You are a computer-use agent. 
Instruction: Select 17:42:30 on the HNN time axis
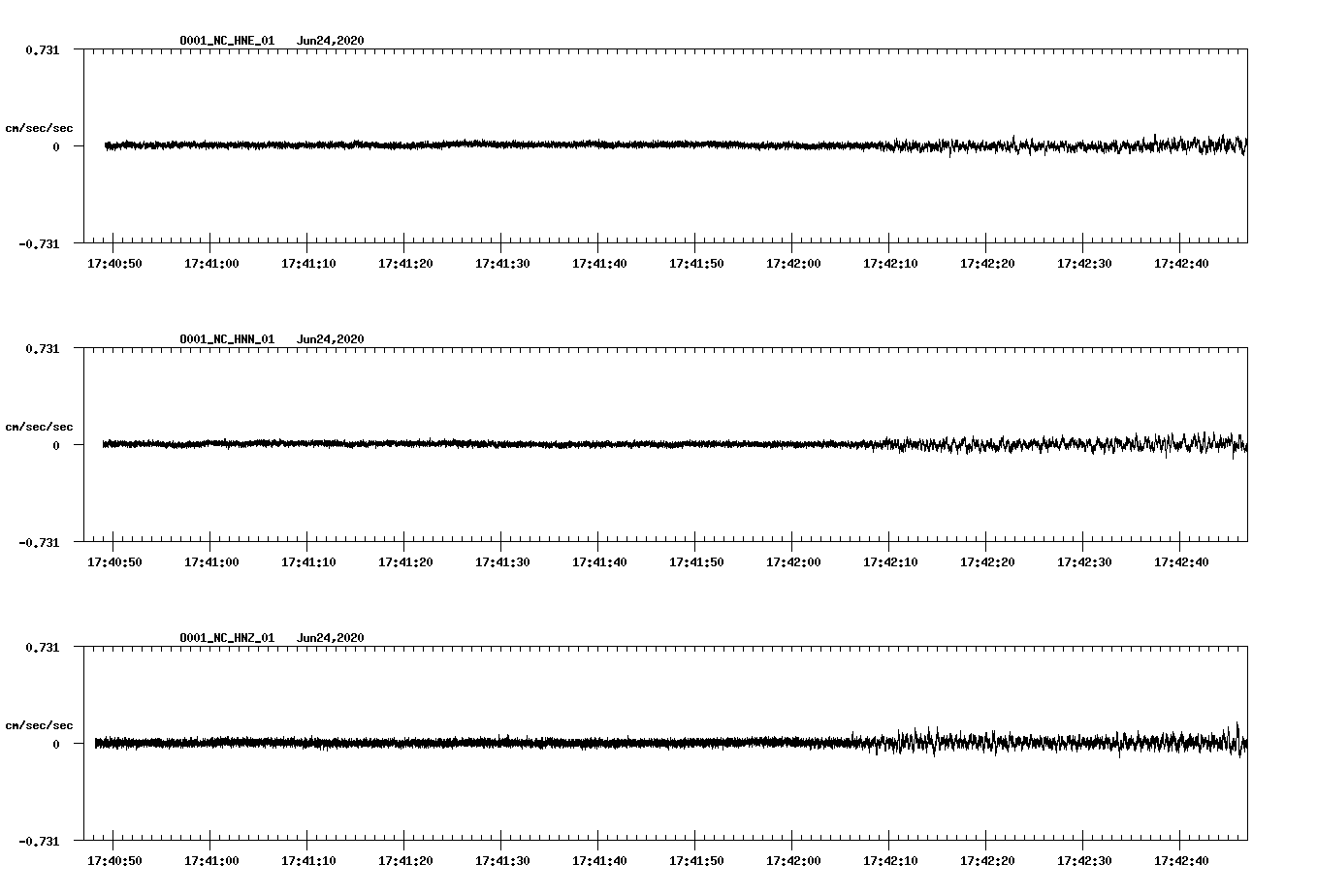click(x=1084, y=561)
